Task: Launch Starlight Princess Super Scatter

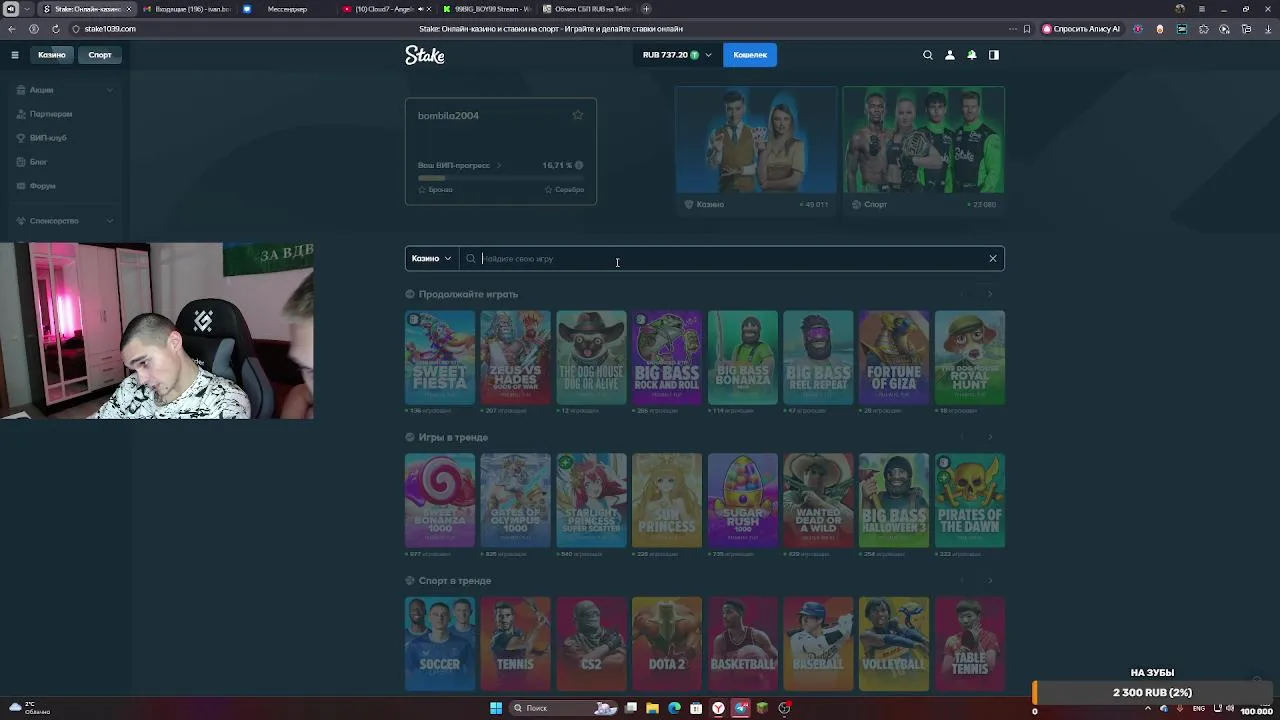Action: [591, 501]
